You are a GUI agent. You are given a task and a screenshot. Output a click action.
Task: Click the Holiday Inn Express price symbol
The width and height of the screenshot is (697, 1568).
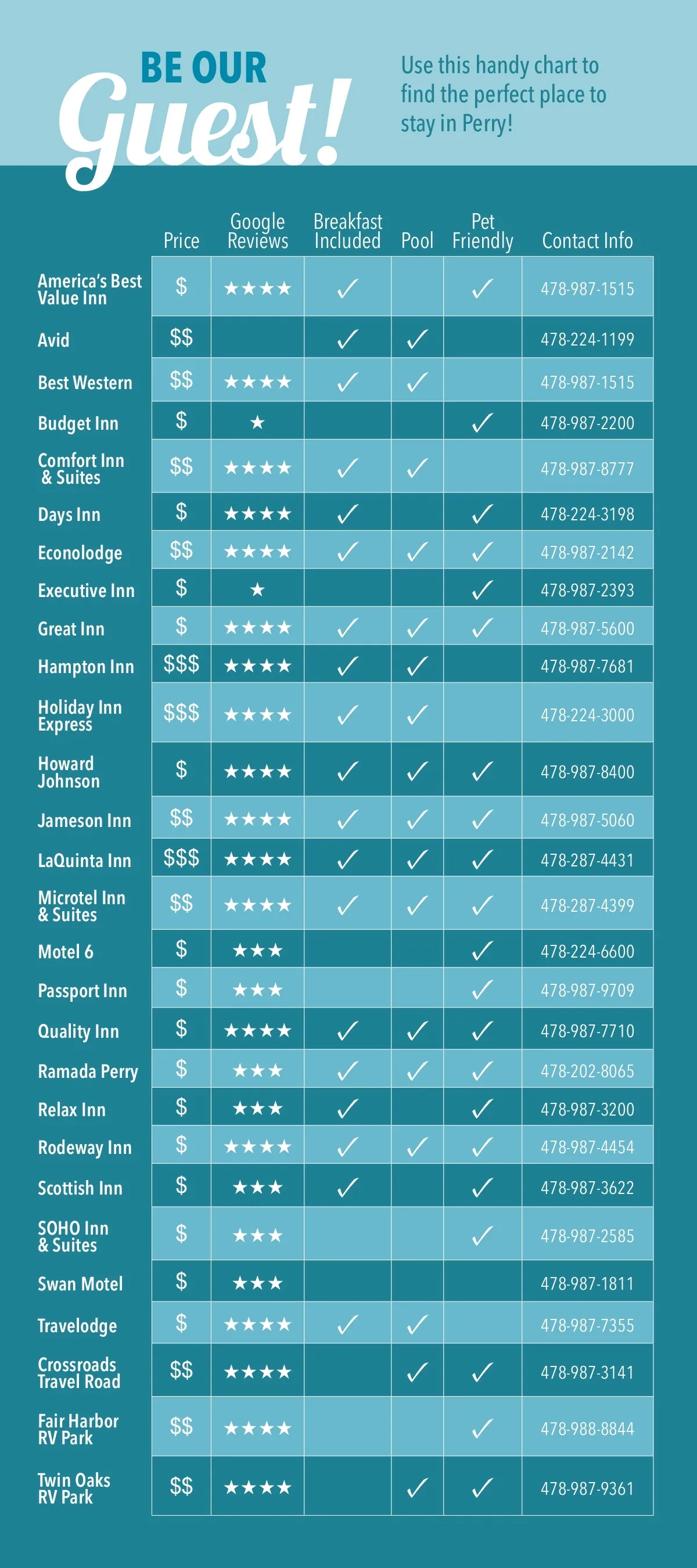point(181,712)
